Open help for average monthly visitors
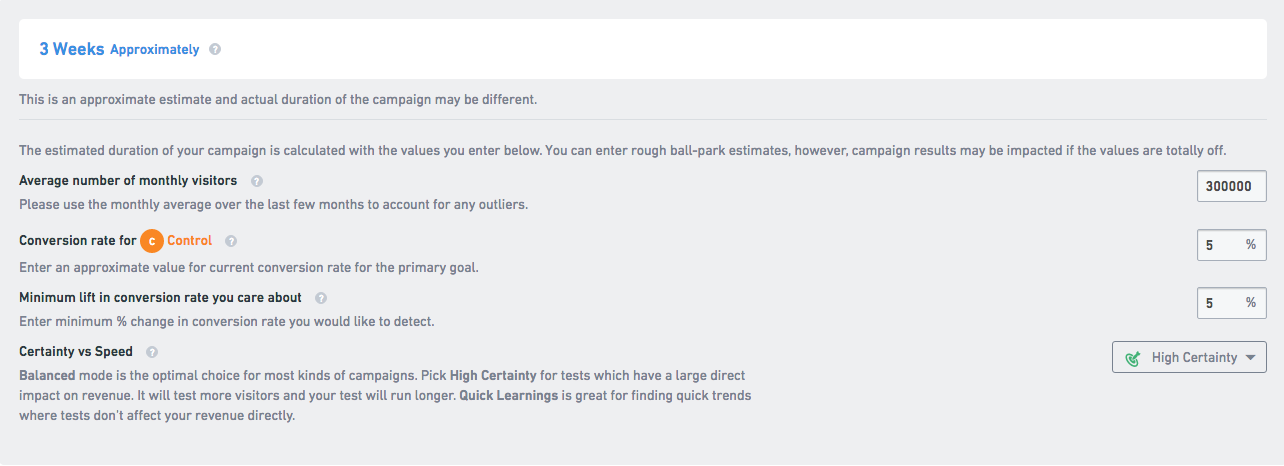 pyautogui.click(x=257, y=181)
